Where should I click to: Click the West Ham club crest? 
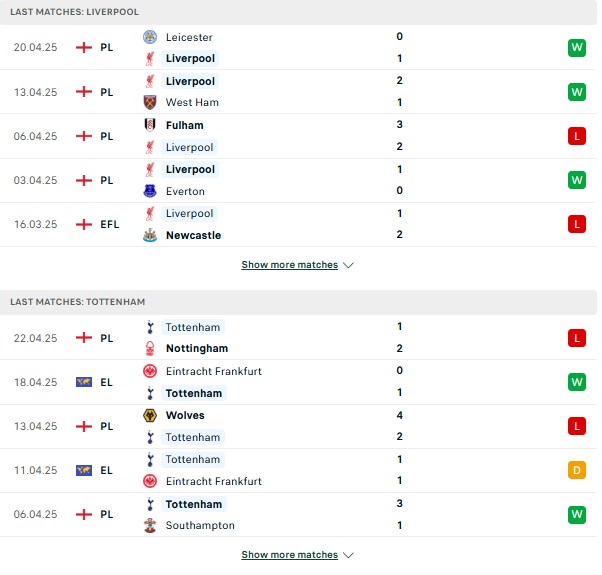(x=150, y=102)
